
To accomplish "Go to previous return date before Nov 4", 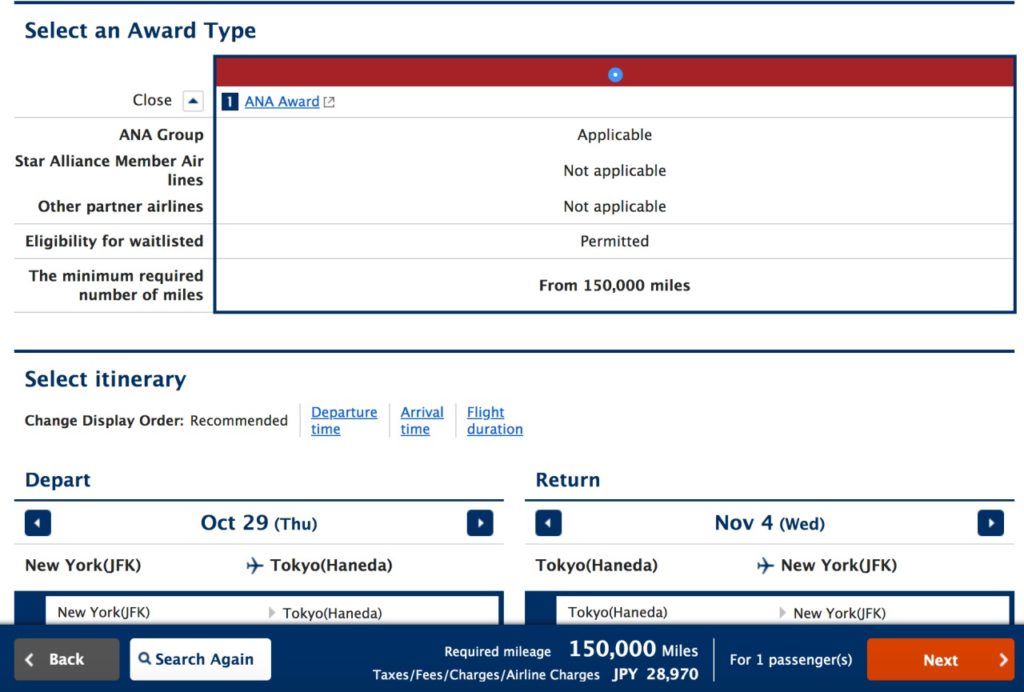I will coord(549,523).
